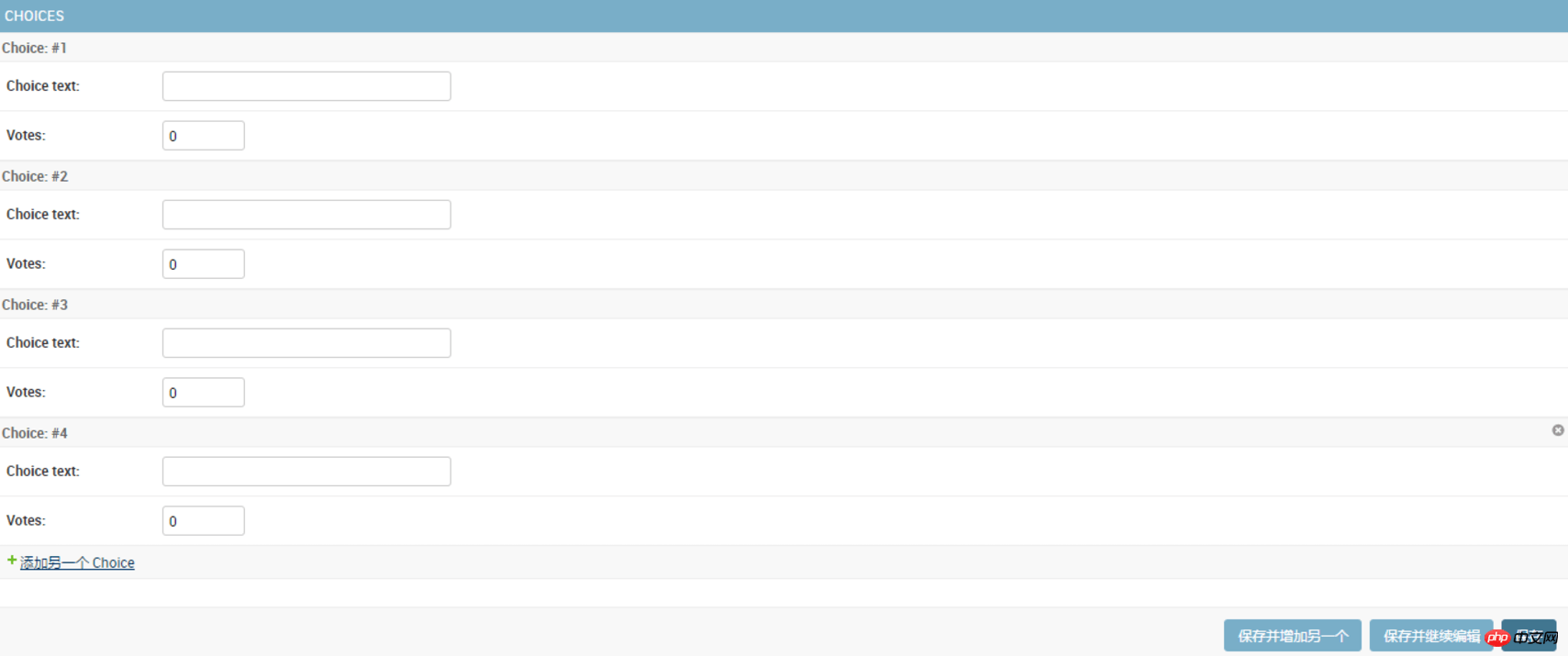Screen dimensions: 1568x656
Task: Open the 添加另一个 Choice link
Action: coord(77,562)
